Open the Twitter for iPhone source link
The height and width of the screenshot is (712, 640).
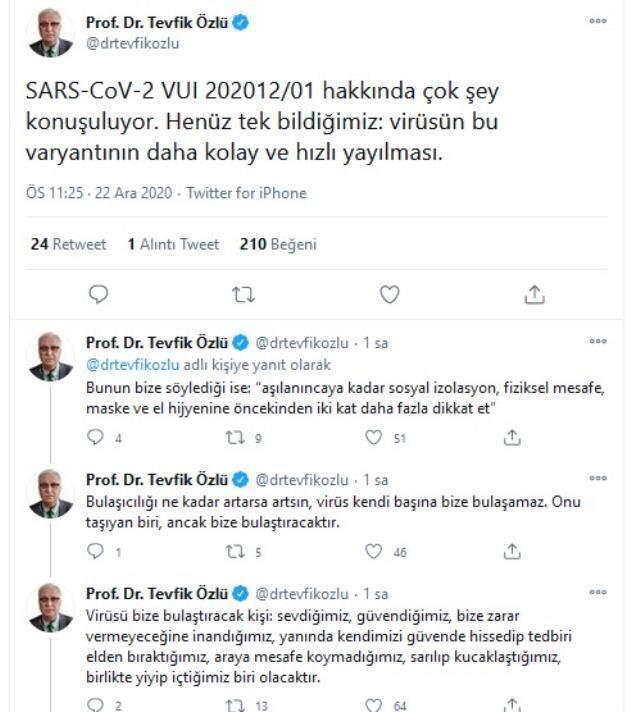[247, 193]
